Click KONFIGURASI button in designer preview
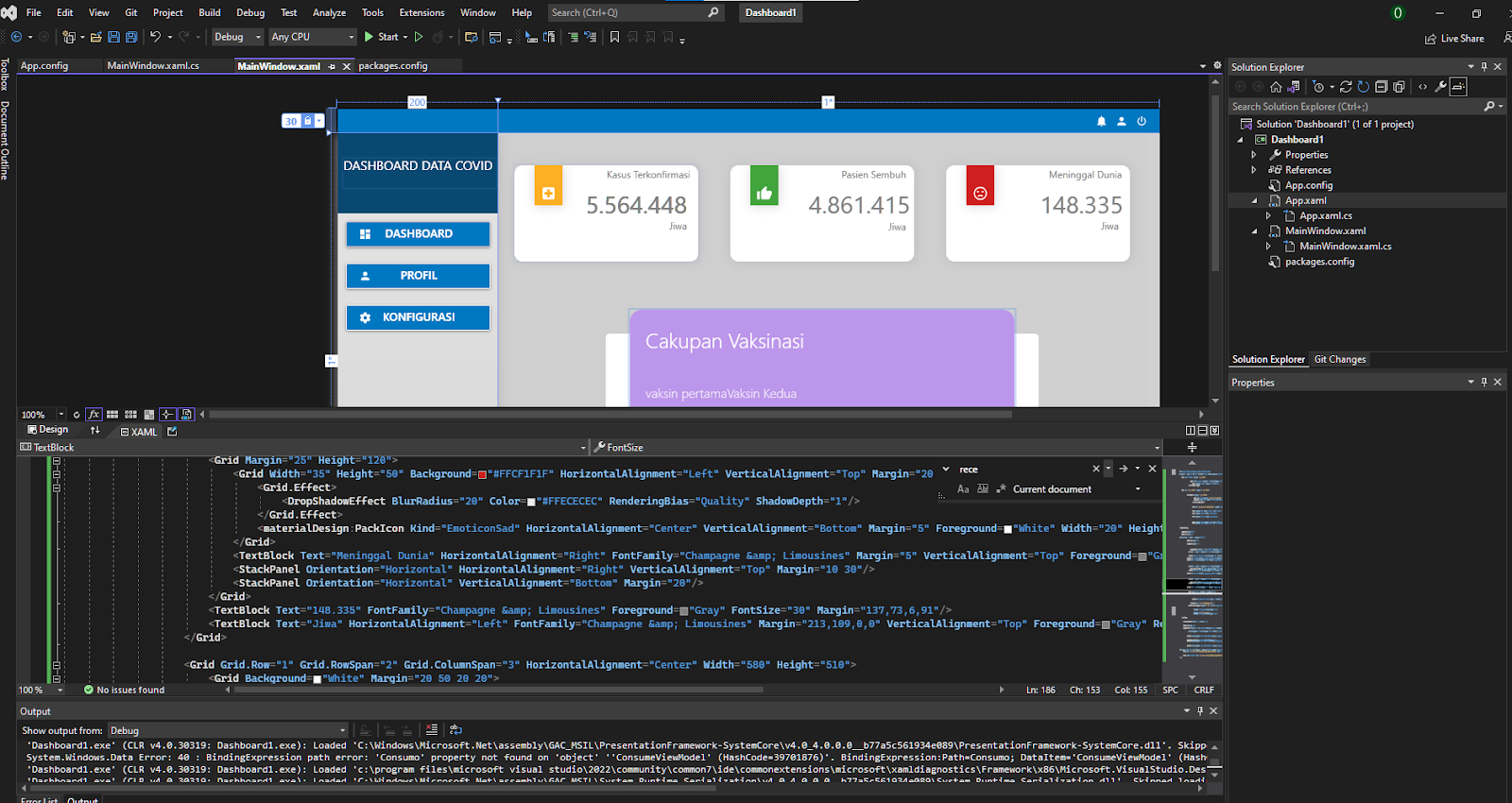This screenshot has height=803, width=1512. pyautogui.click(x=418, y=317)
